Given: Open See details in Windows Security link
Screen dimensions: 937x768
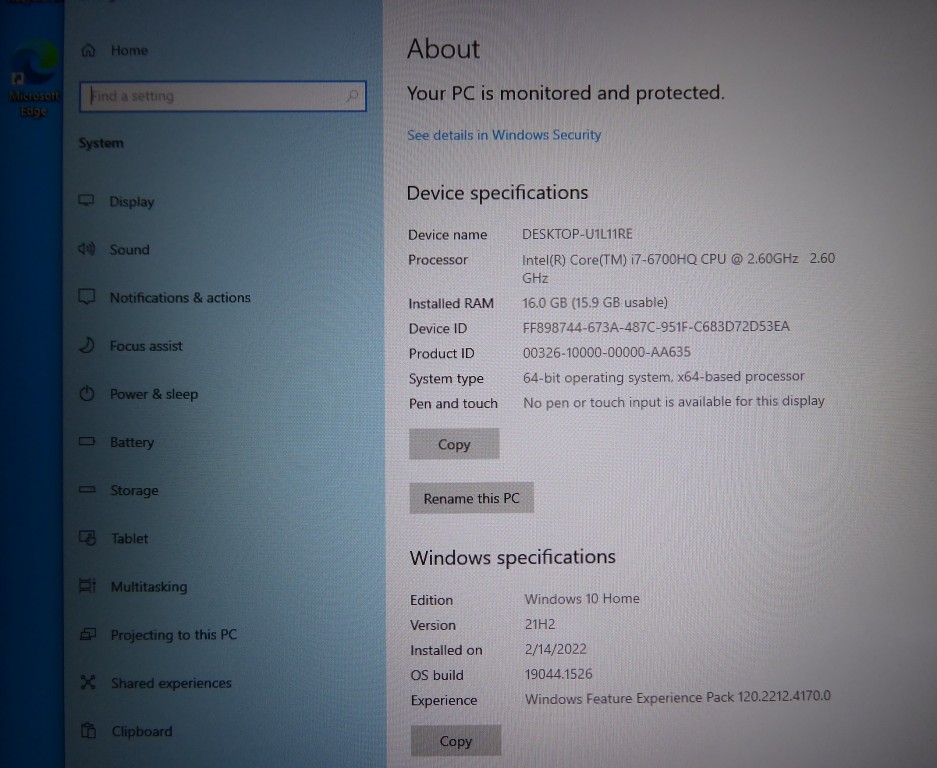Looking at the screenshot, I should point(504,135).
